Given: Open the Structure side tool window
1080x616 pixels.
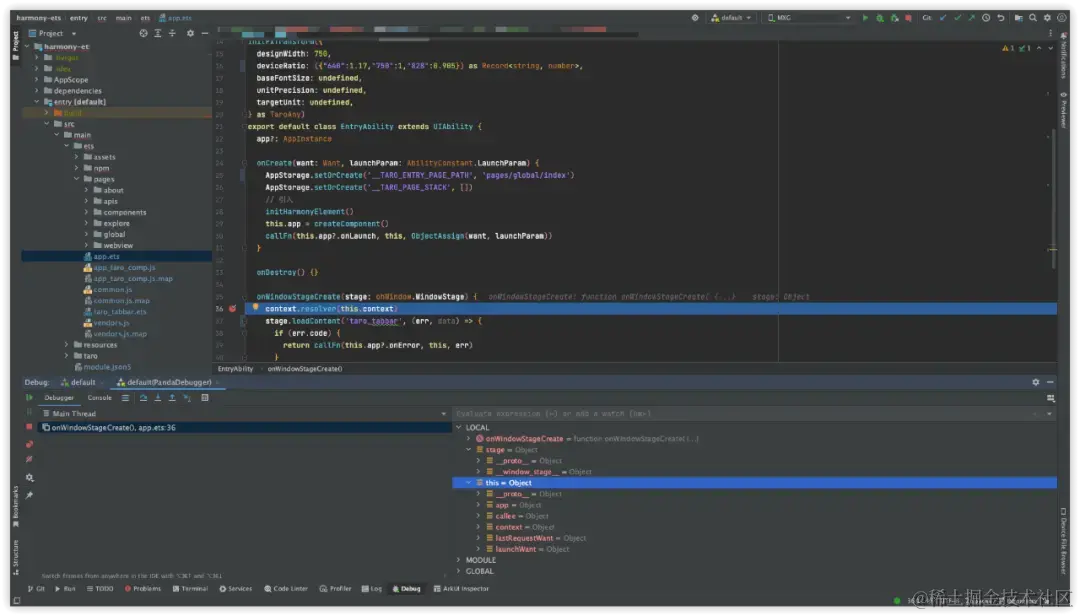Looking at the screenshot, I should coord(15,557).
